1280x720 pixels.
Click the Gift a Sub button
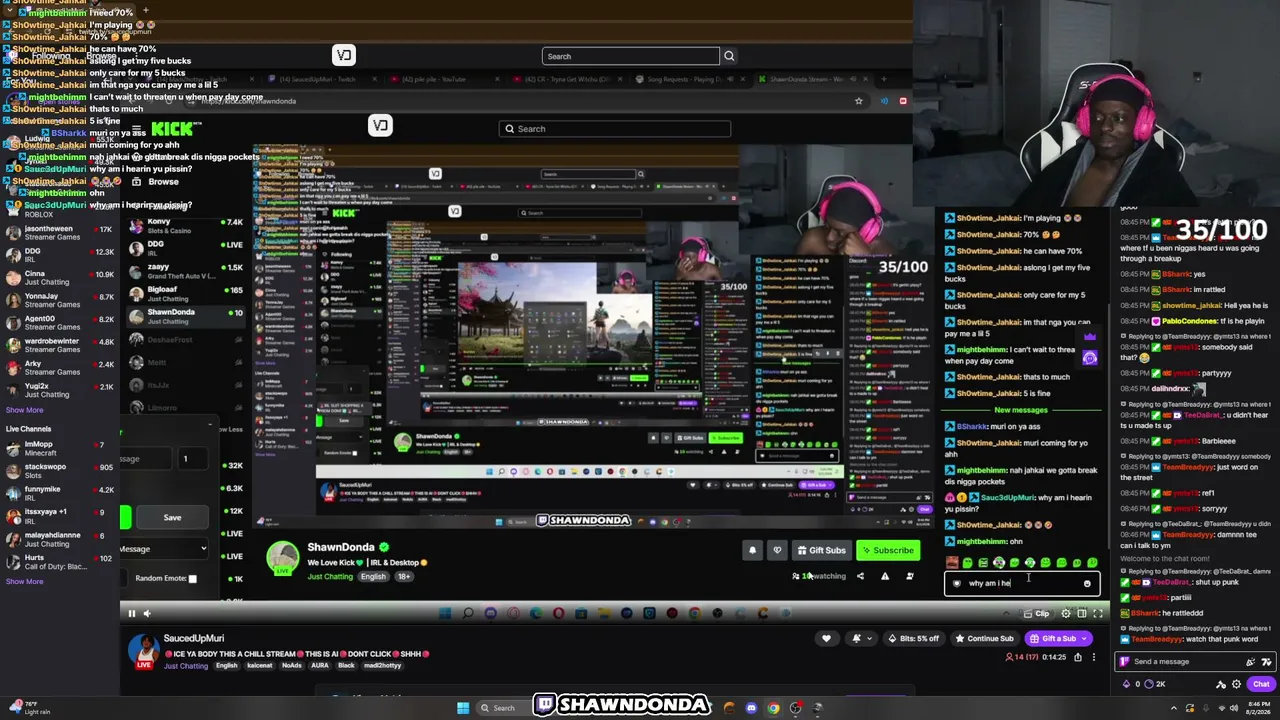pos(1059,638)
